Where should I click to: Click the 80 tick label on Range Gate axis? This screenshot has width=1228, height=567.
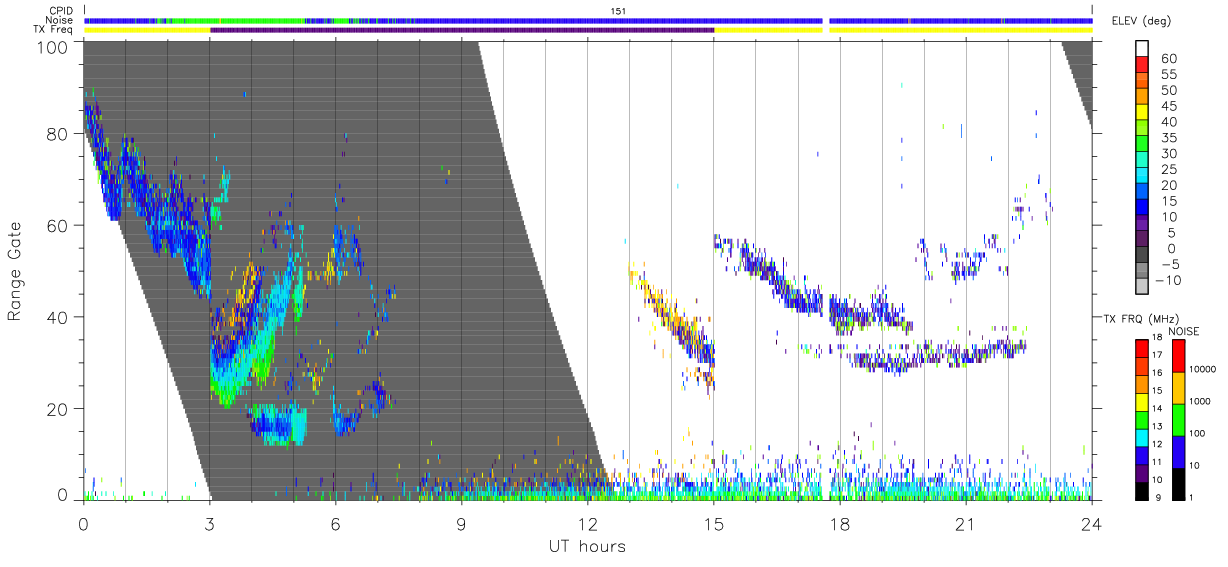pyautogui.click(x=59, y=134)
